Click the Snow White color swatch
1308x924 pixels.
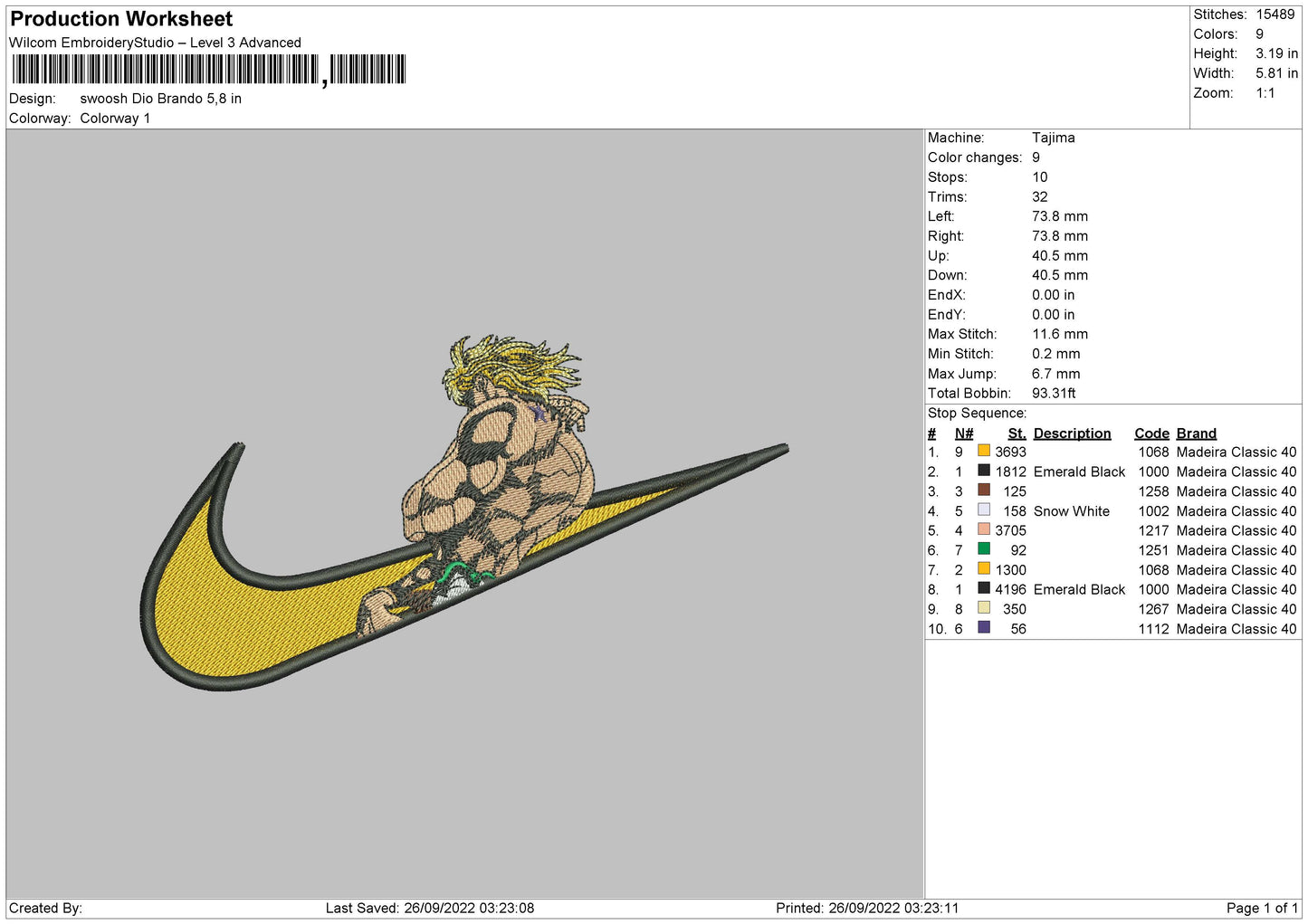pyautogui.click(x=983, y=510)
